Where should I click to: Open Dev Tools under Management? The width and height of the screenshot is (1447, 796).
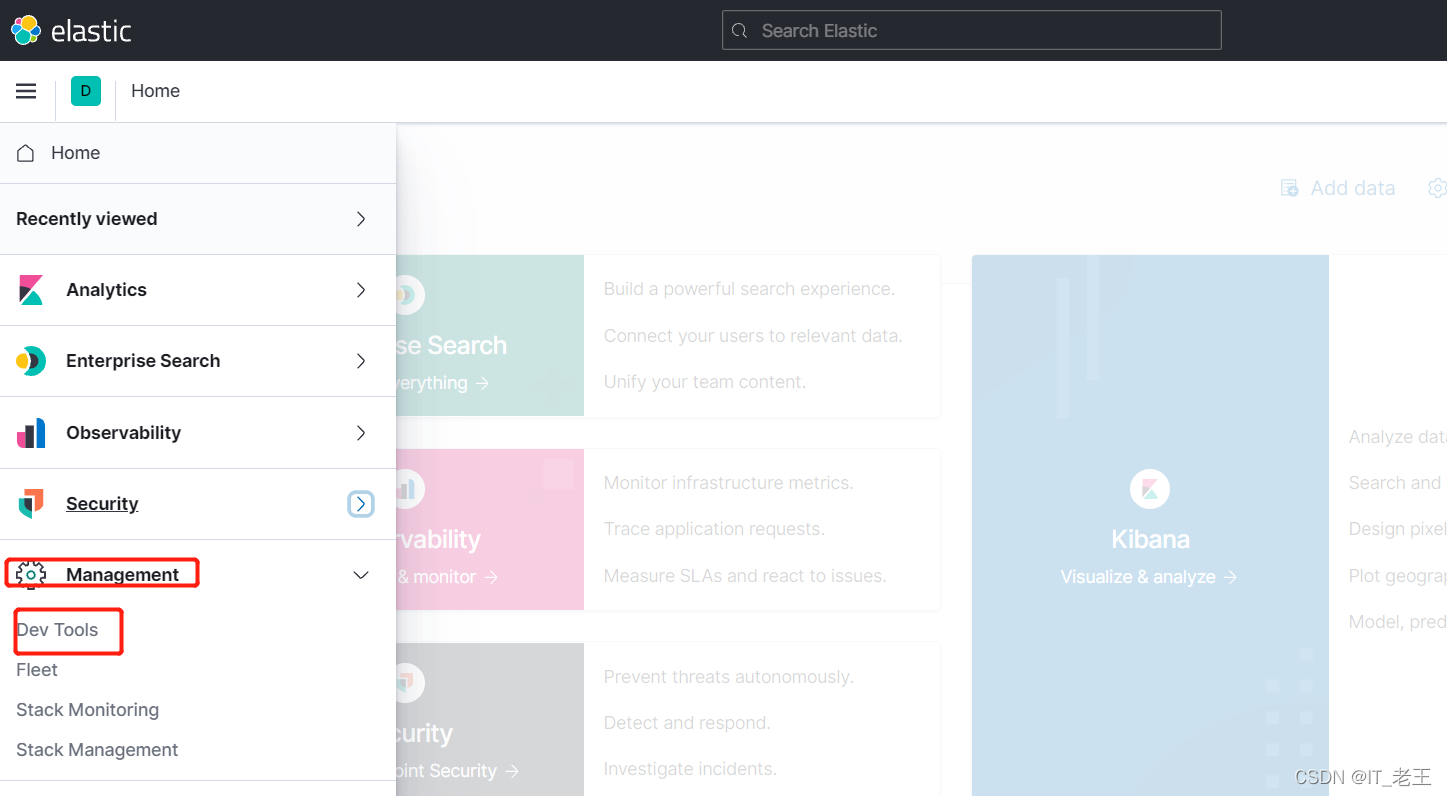click(x=57, y=630)
